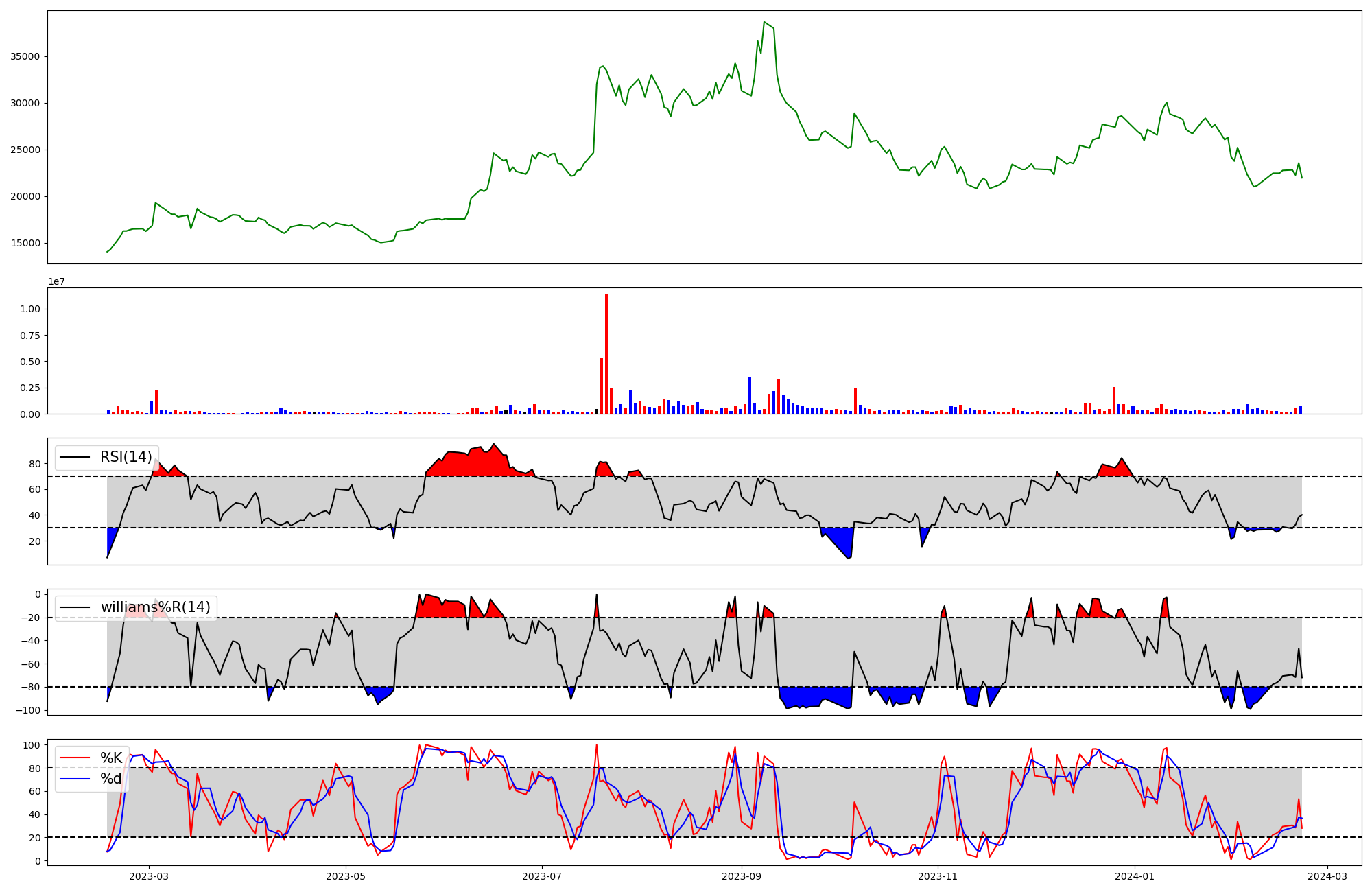1372x892 pixels.
Task: Click the 2023-03 x-axis date label
Action: [148, 876]
